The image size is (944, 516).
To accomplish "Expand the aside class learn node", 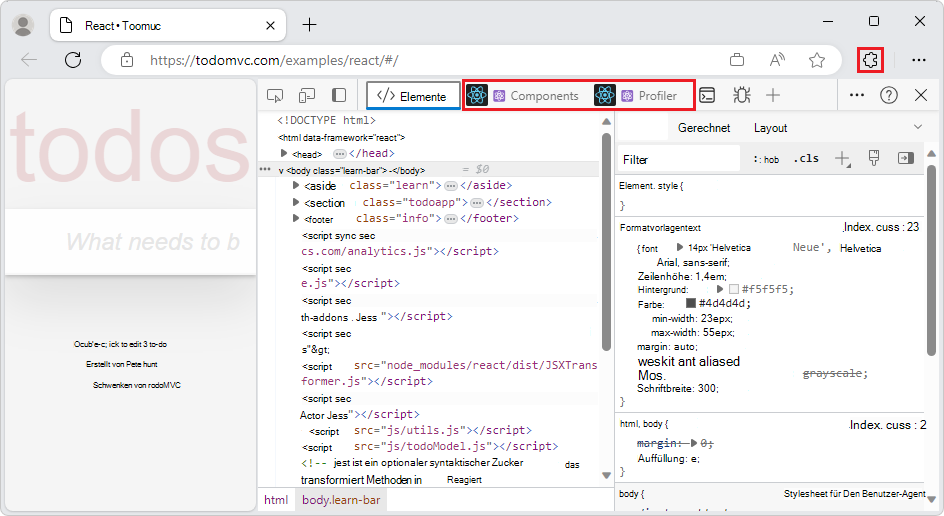I will point(296,185).
